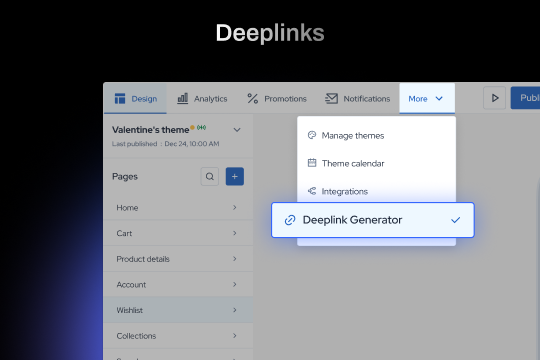Click the checkmark on Deeplink Generator
Screen dimensions: 540x360
click(456, 220)
